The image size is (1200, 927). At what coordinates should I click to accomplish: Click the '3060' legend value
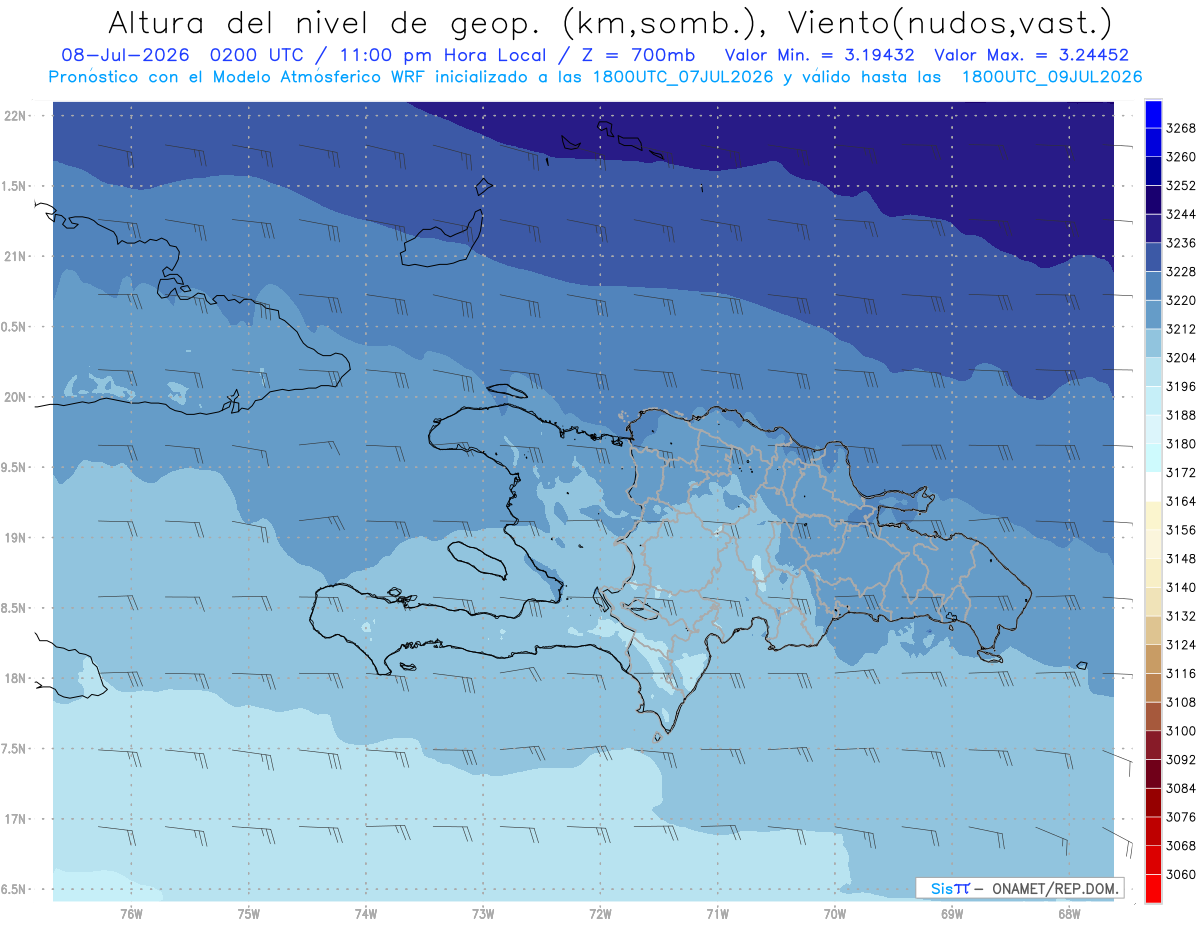1181,874
